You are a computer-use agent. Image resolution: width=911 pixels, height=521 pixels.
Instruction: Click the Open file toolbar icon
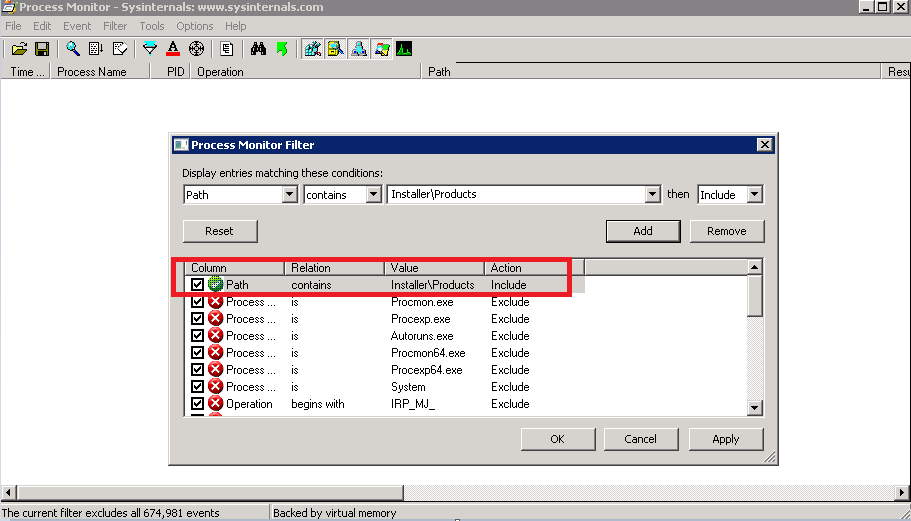pyautogui.click(x=19, y=49)
